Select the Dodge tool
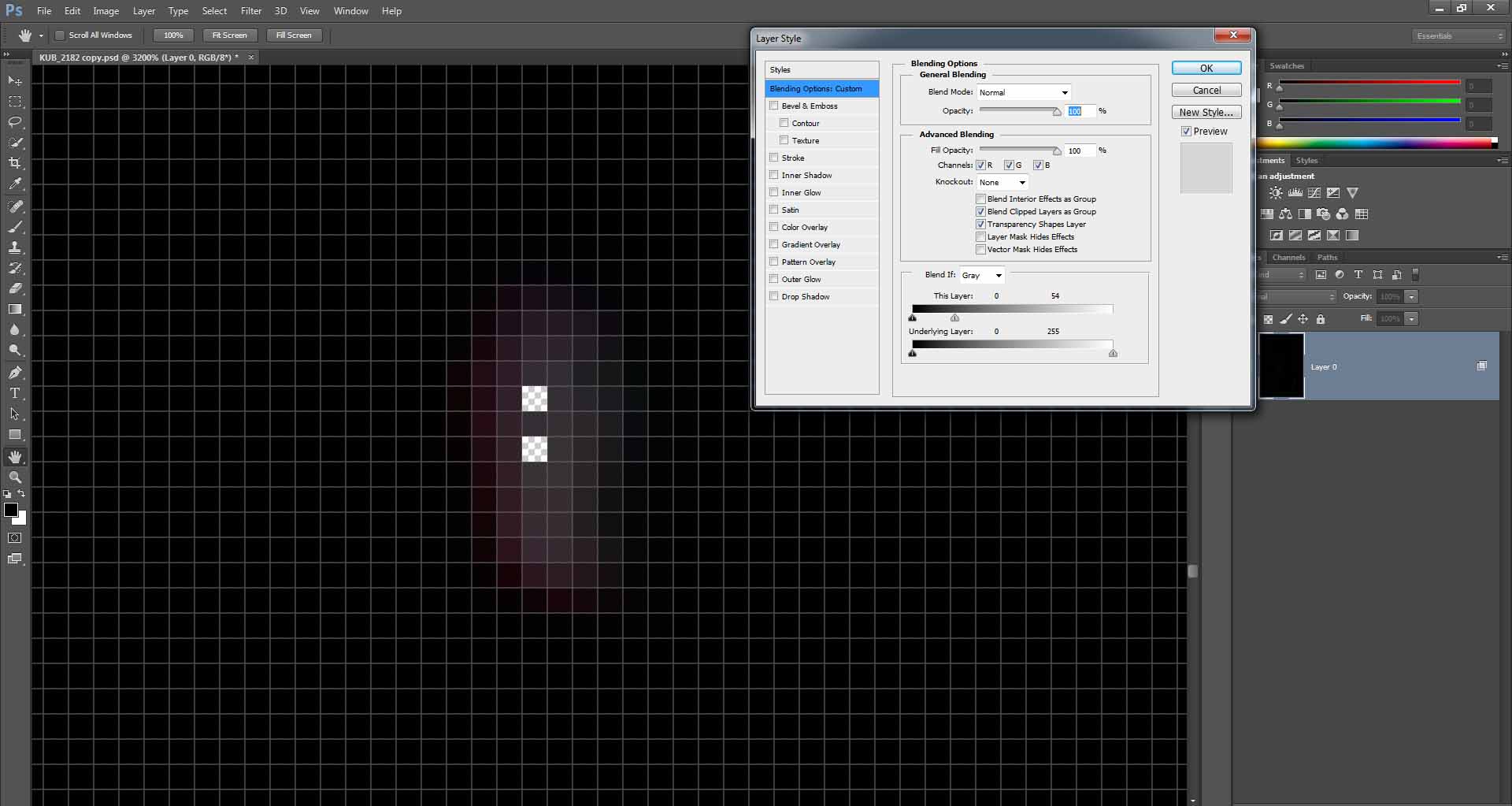The width and height of the screenshot is (1512, 806). coord(15,350)
